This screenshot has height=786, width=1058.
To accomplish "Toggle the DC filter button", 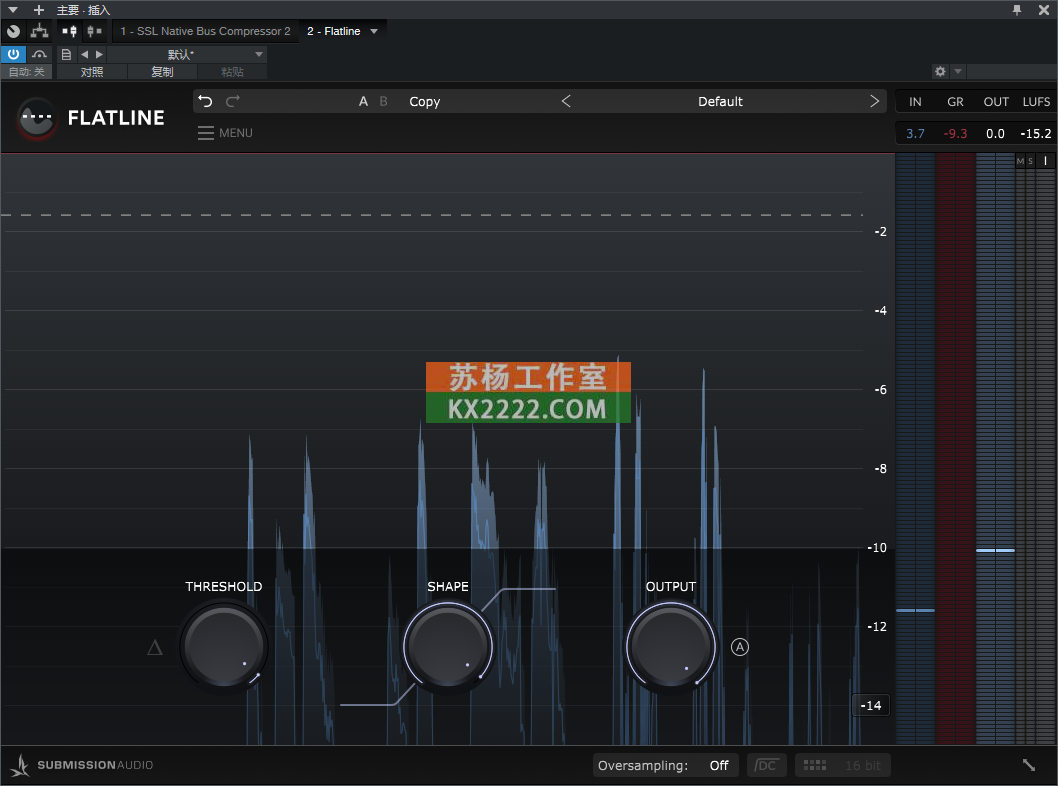I will tap(766, 765).
